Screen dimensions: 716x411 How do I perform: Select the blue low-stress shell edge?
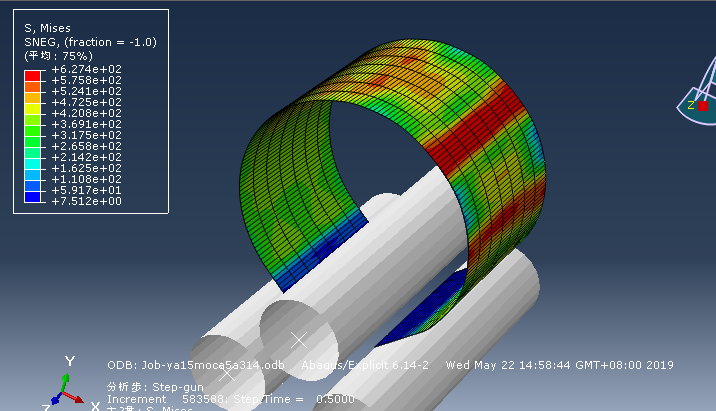click(320, 253)
